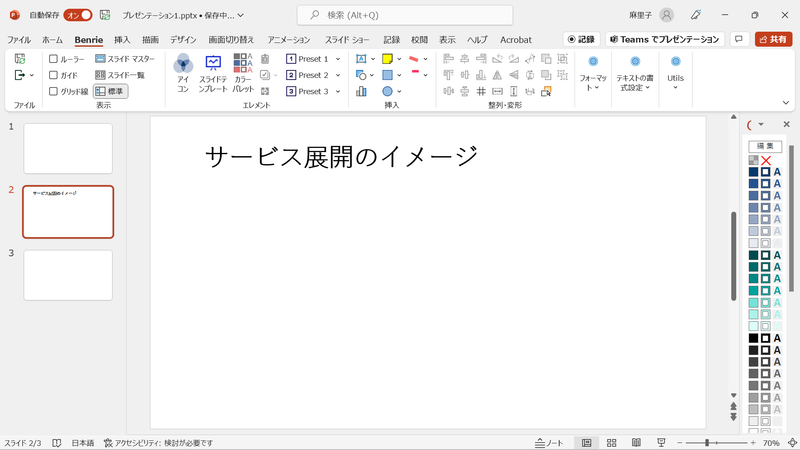Insert a blue square shape
The height and width of the screenshot is (450, 800).
click(x=387, y=76)
